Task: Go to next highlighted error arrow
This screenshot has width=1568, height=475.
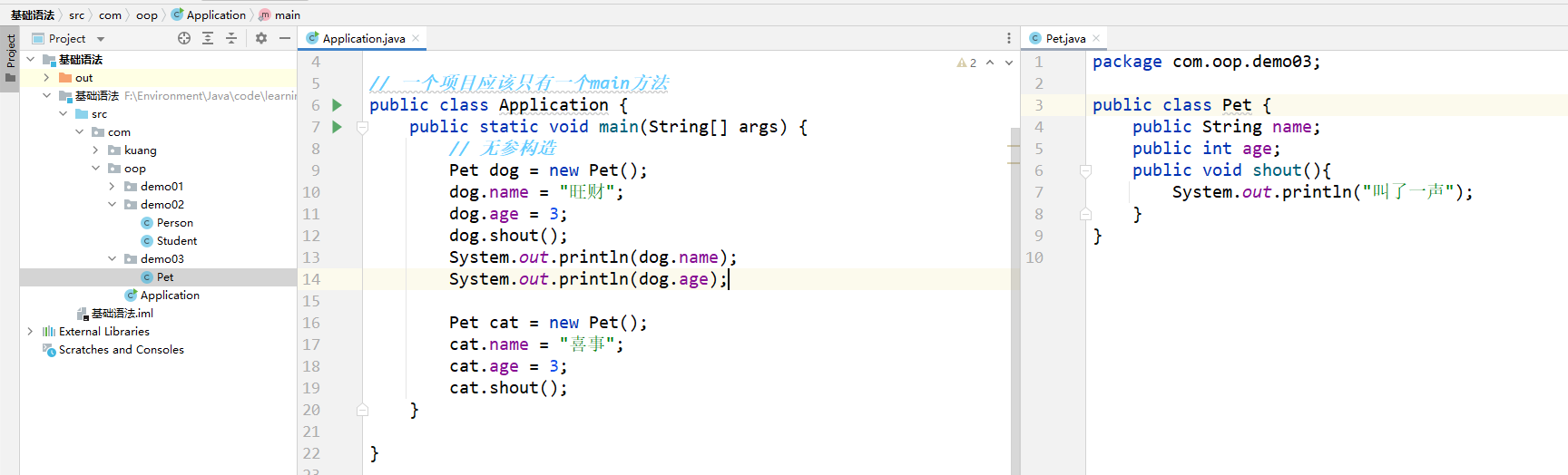Action: tap(1009, 63)
